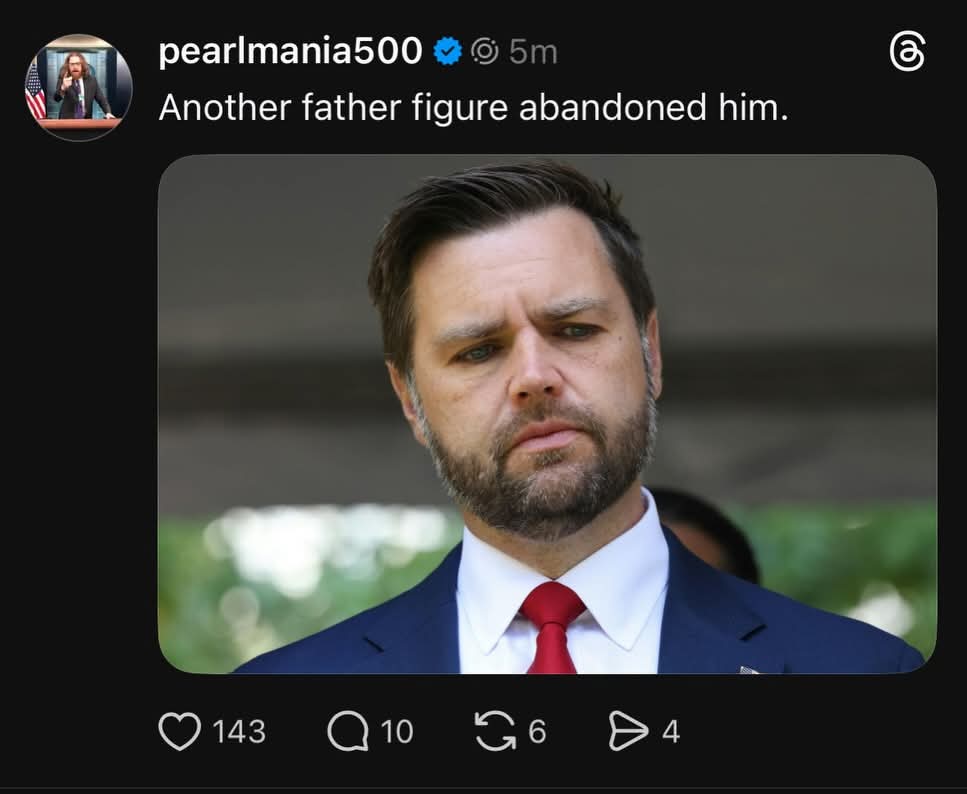
Task: Open pearlmania500's profile picture
Action: pyautogui.click(x=78, y=87)
